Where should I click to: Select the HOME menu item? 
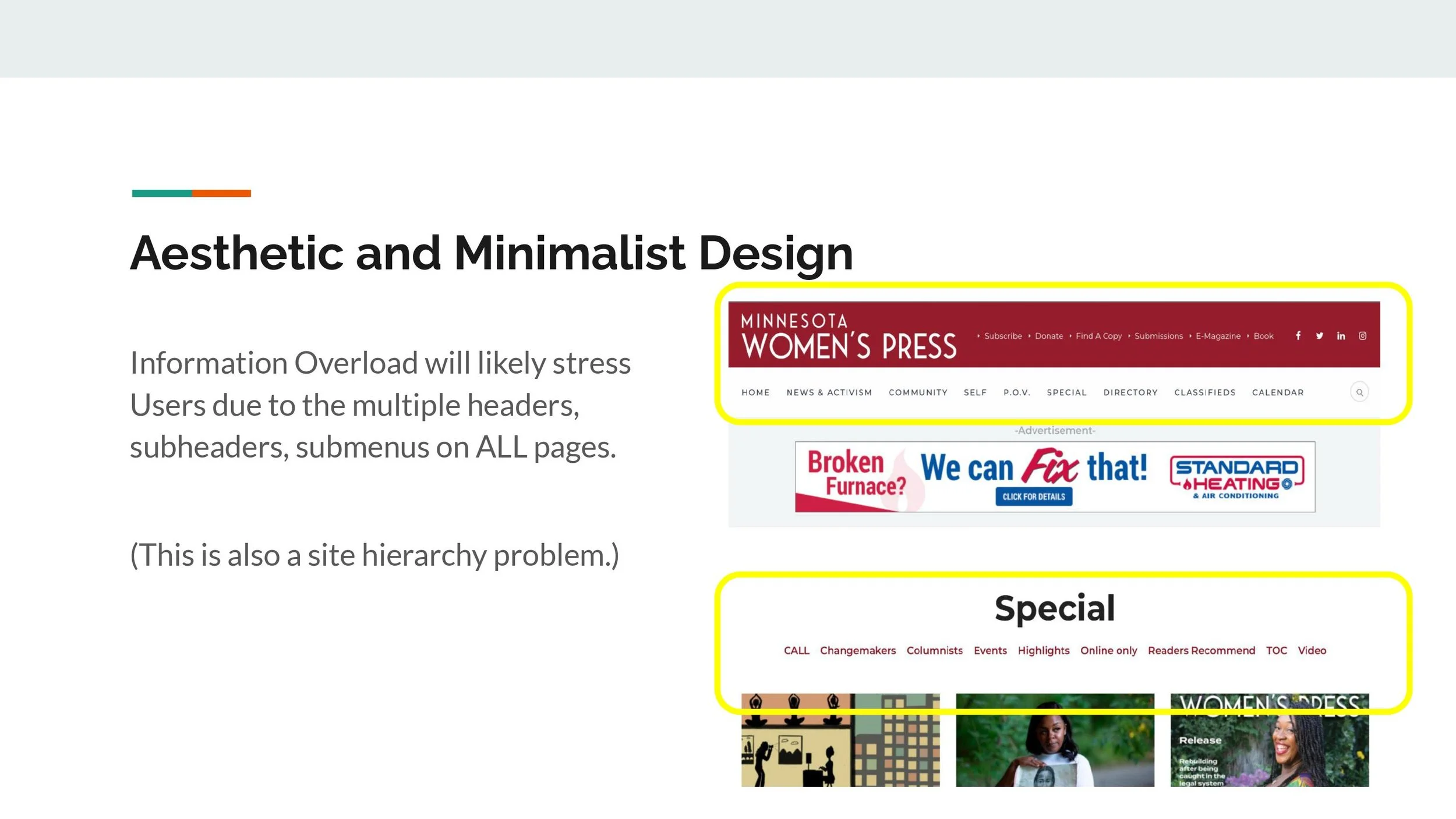point(755,393)
